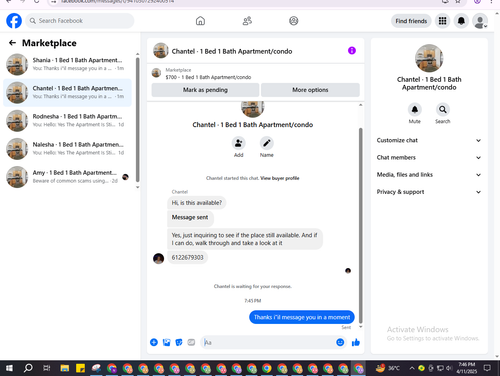The width and height of the screenshot is (500, 376).
Task: Open purple conversation info icon
Action: pyautogui.click(x=352, y=51)
